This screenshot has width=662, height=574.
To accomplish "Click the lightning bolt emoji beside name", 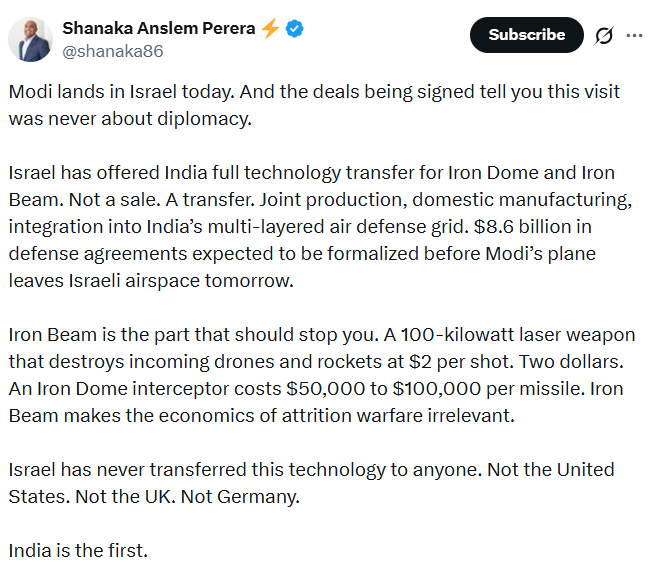I will pos(270,29).
